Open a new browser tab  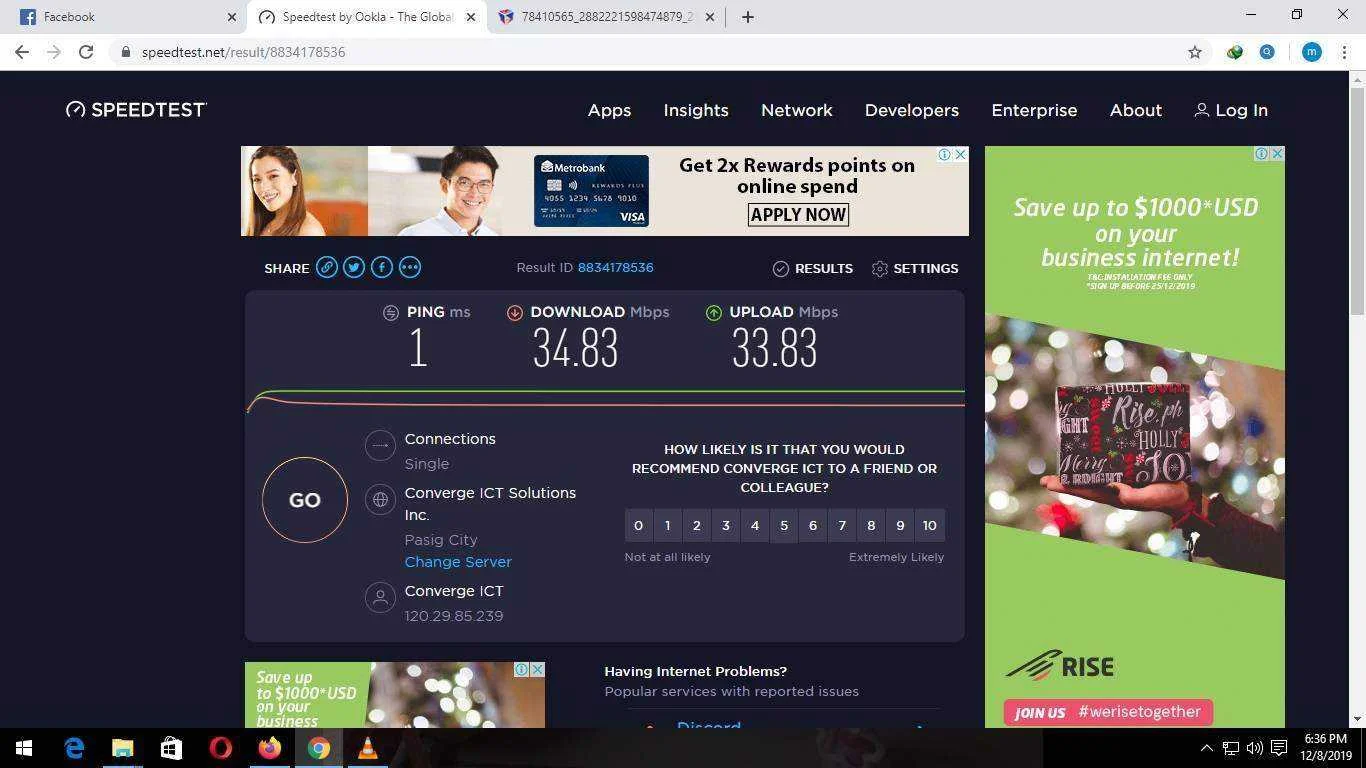pyautogui.click(x=748, y=17)
